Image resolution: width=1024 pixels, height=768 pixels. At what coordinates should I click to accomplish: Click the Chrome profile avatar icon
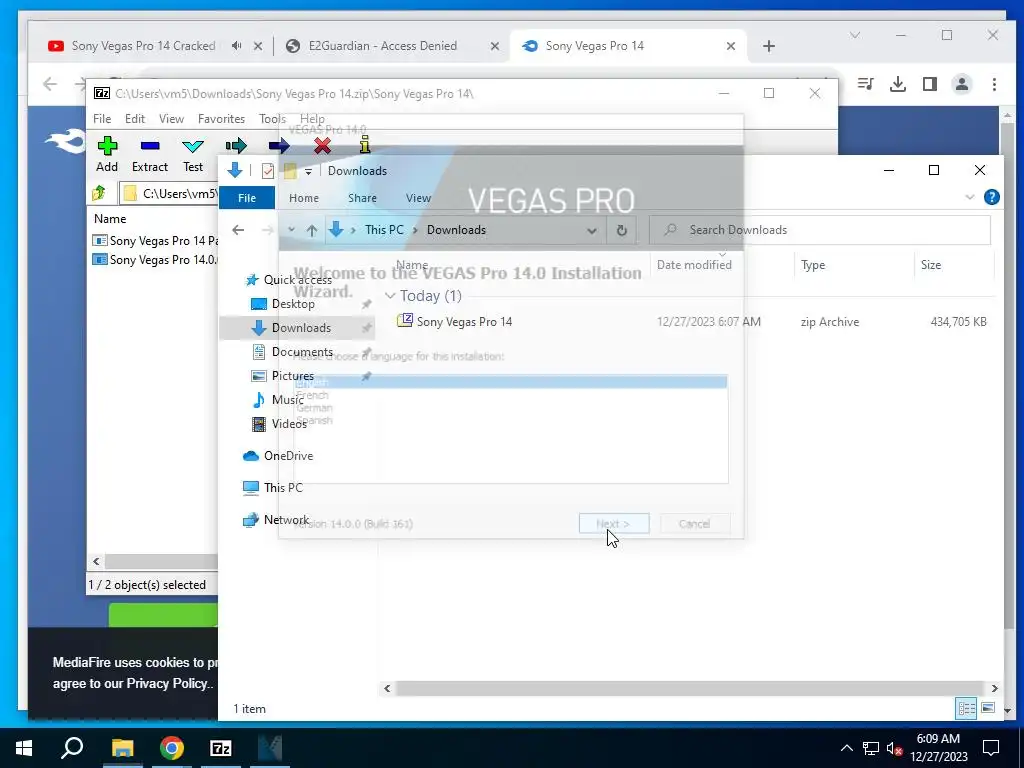tap(962, 84)
